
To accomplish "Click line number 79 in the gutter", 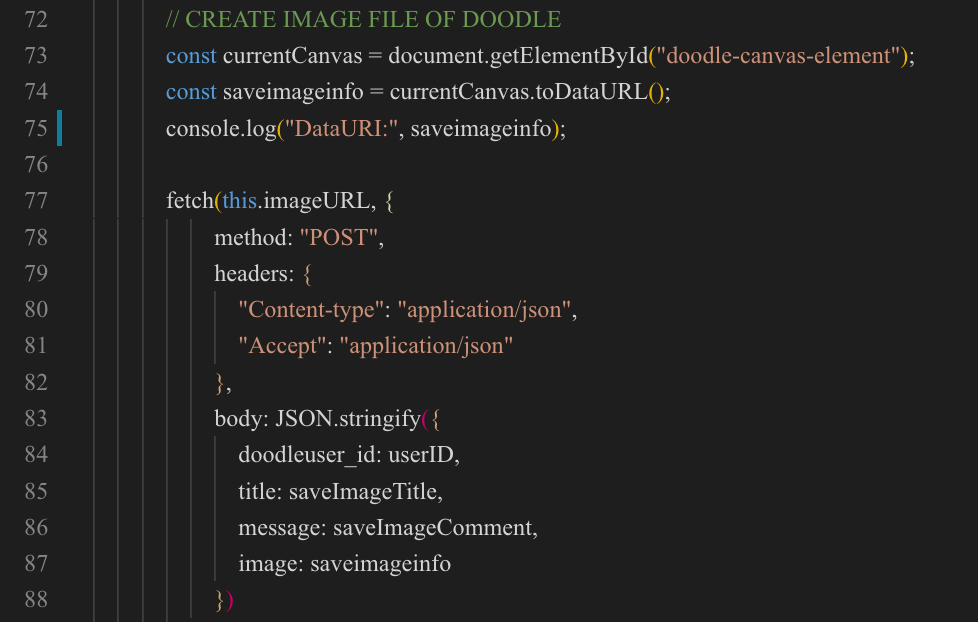I will [36, 273].
